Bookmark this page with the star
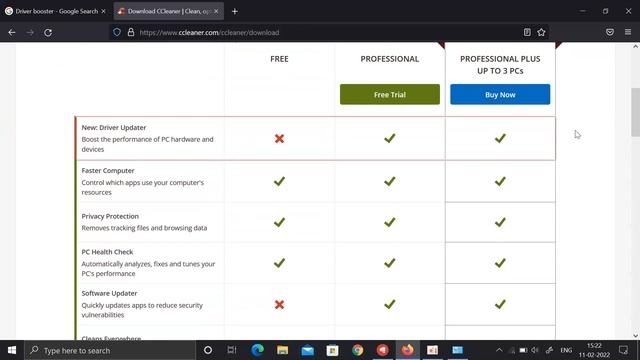 (541, 32)
